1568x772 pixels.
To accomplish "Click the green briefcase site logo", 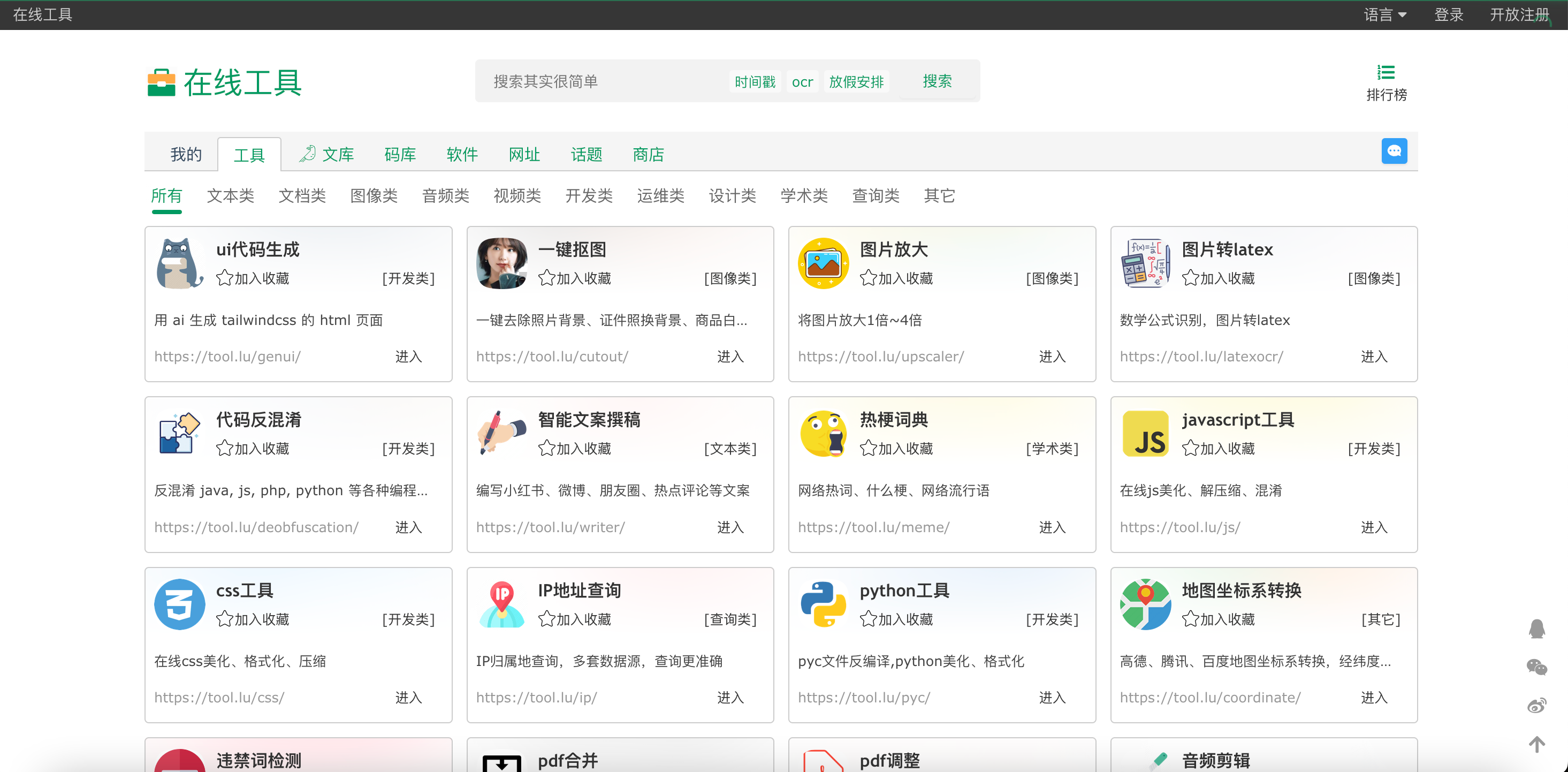I will (161, 82).
